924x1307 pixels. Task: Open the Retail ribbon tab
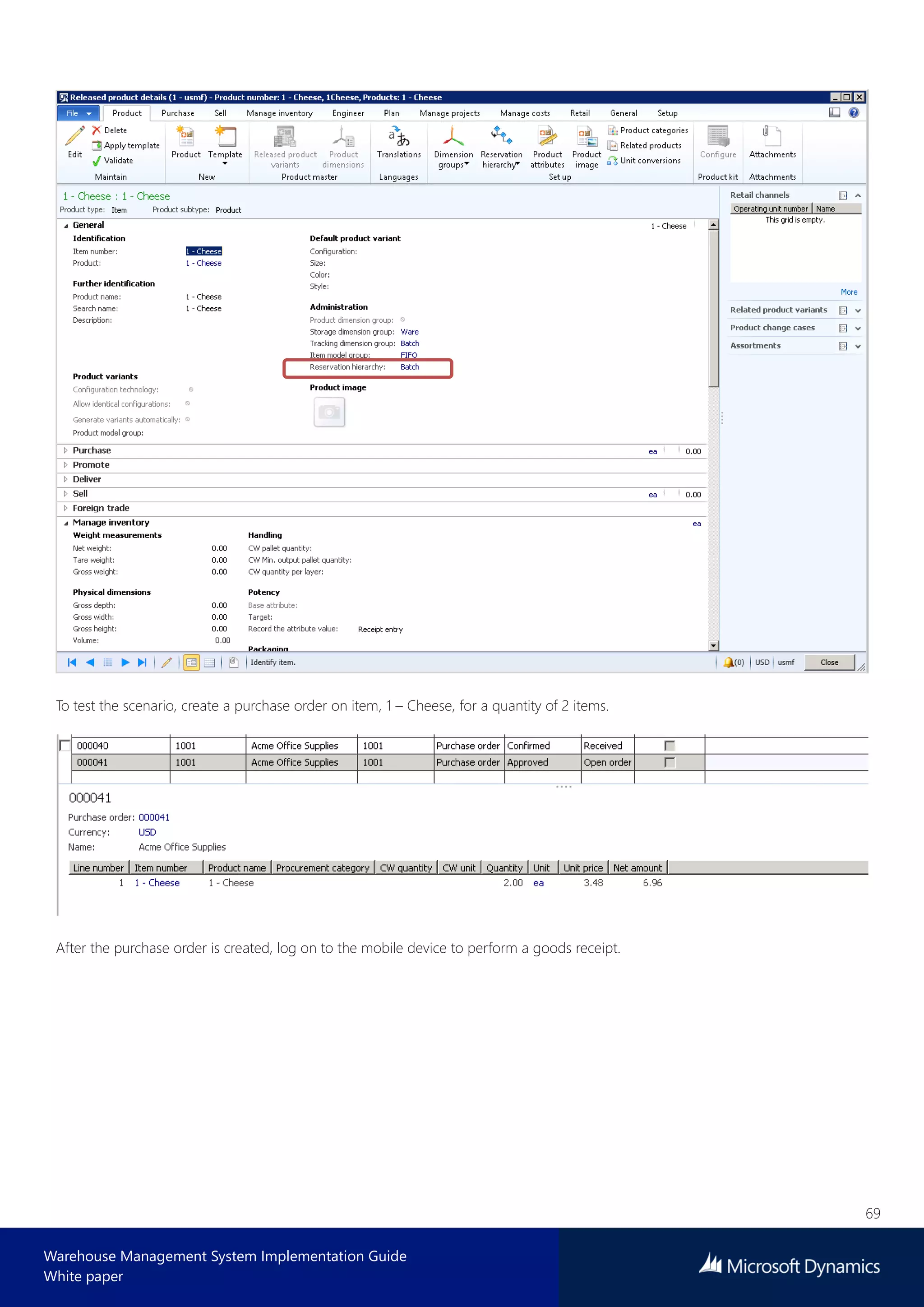click(x=580, y=113)
